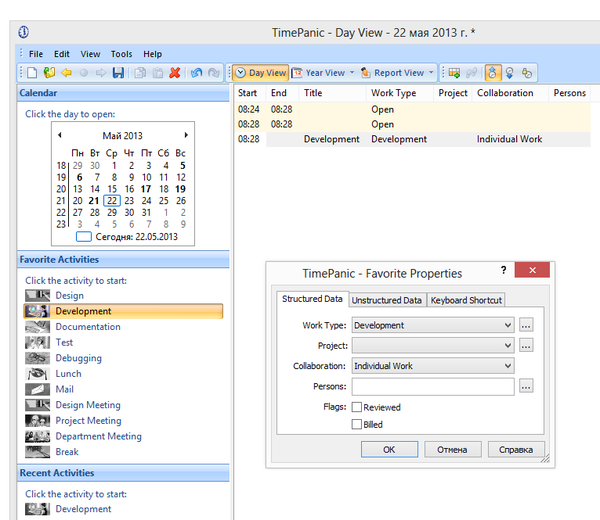This screenshot has height=520, width=600.
Task: Click the clock with down arrow icon
Action: 510,73
